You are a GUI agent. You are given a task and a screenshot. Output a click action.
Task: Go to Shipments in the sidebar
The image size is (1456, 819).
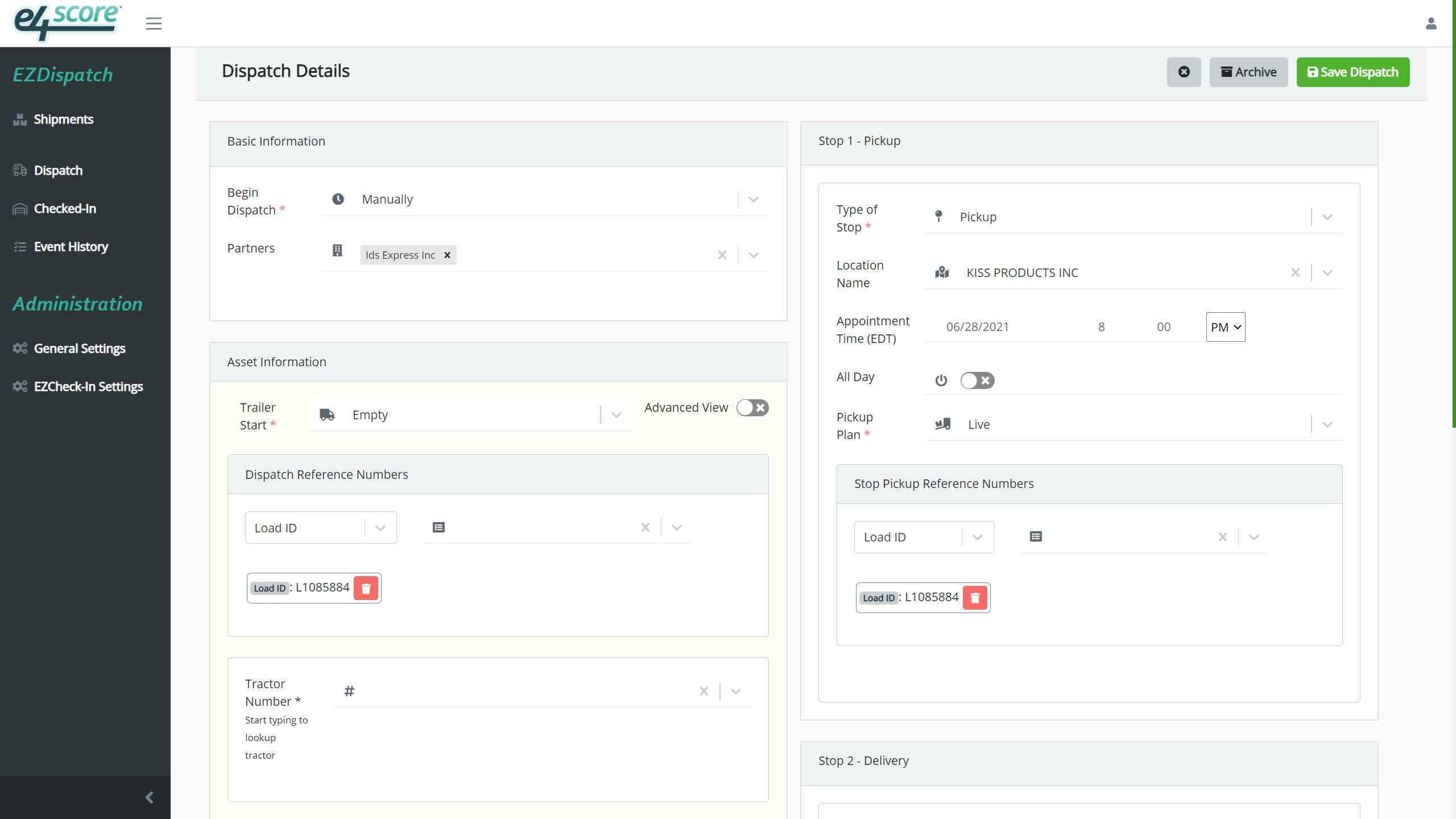tap(63, 119)
